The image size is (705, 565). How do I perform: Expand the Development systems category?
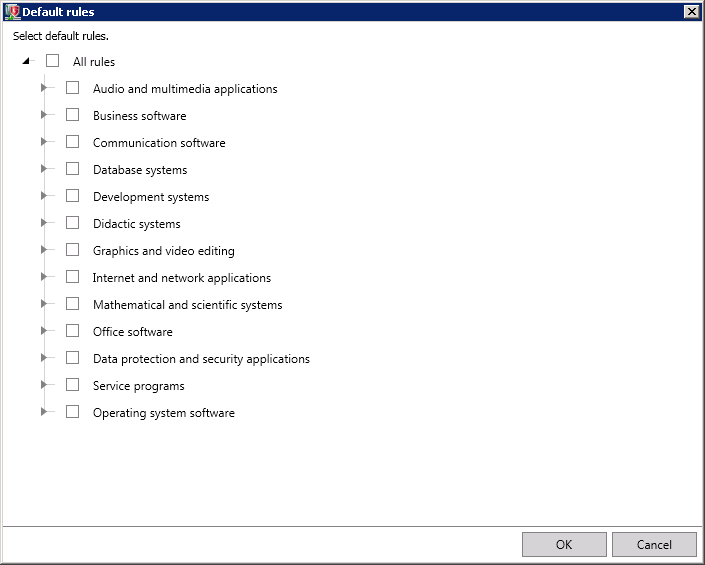point(44,196)
